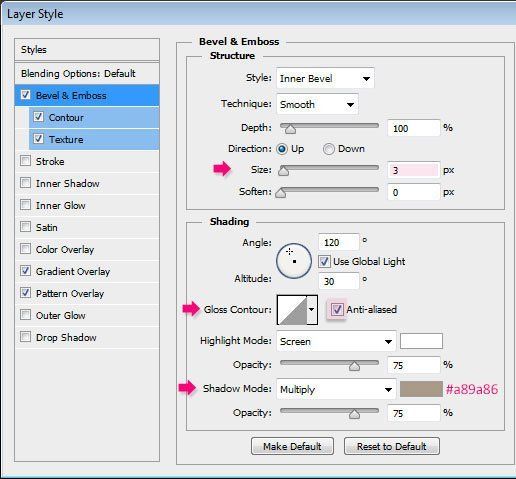Expand the Shadow Mode Multiply dropdown

point(336,389)
